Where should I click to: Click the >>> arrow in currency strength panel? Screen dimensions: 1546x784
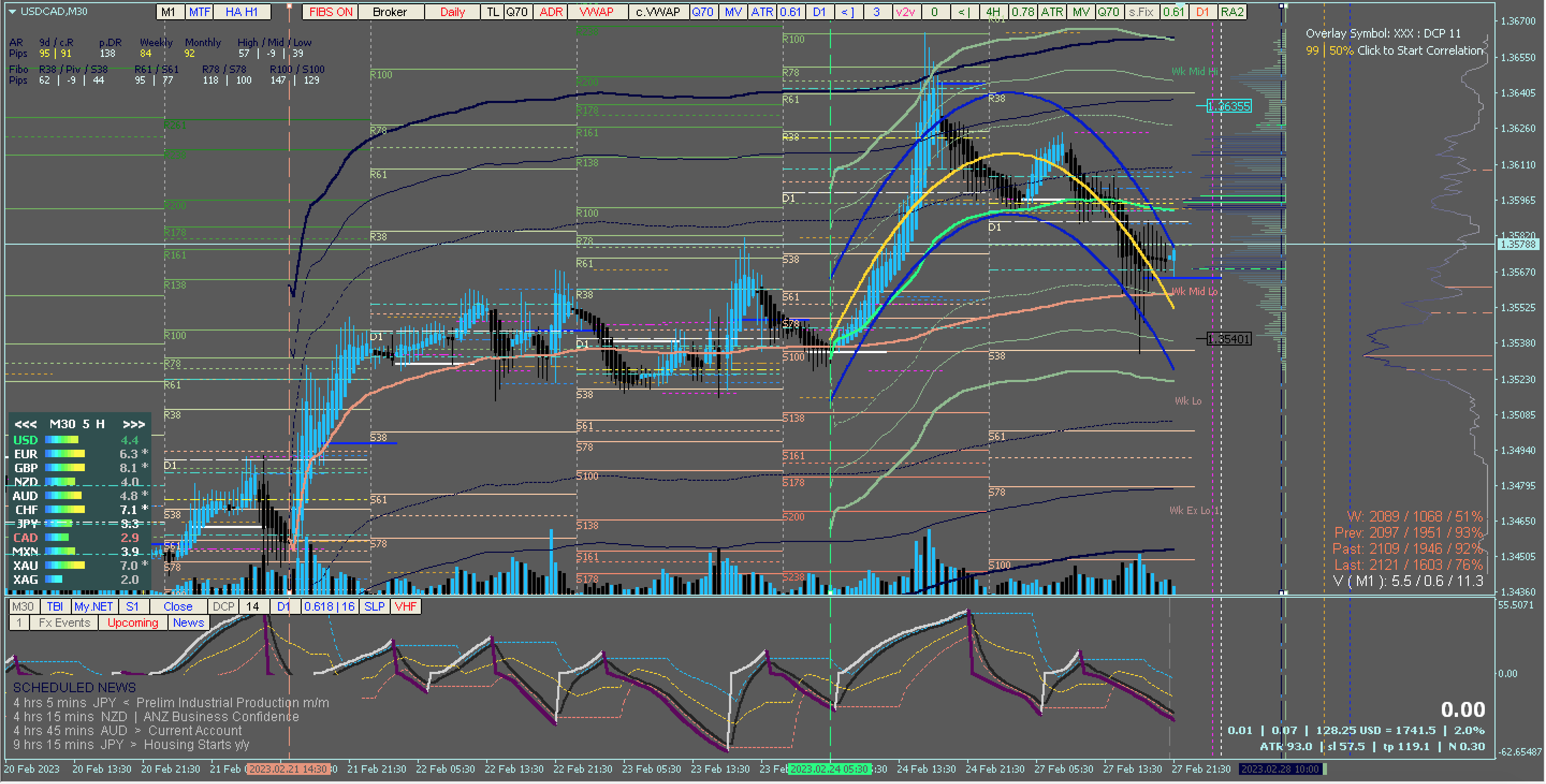(x=133, y=424)
